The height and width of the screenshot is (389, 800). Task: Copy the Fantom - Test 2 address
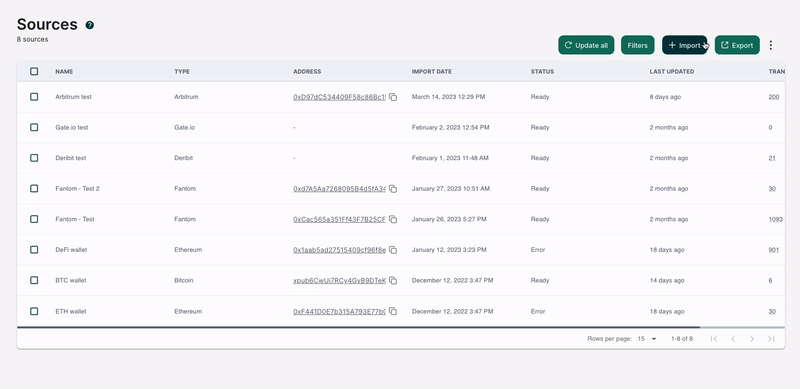(x=393, y=189)
